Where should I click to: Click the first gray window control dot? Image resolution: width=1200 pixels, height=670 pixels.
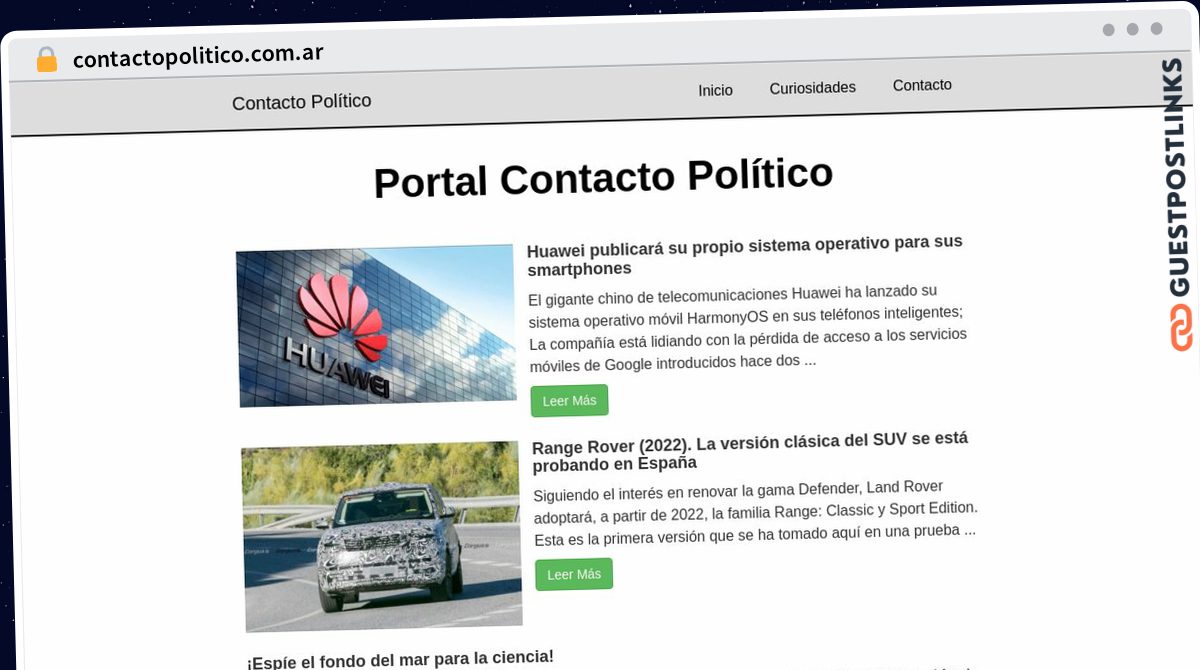pos(1108,30)
